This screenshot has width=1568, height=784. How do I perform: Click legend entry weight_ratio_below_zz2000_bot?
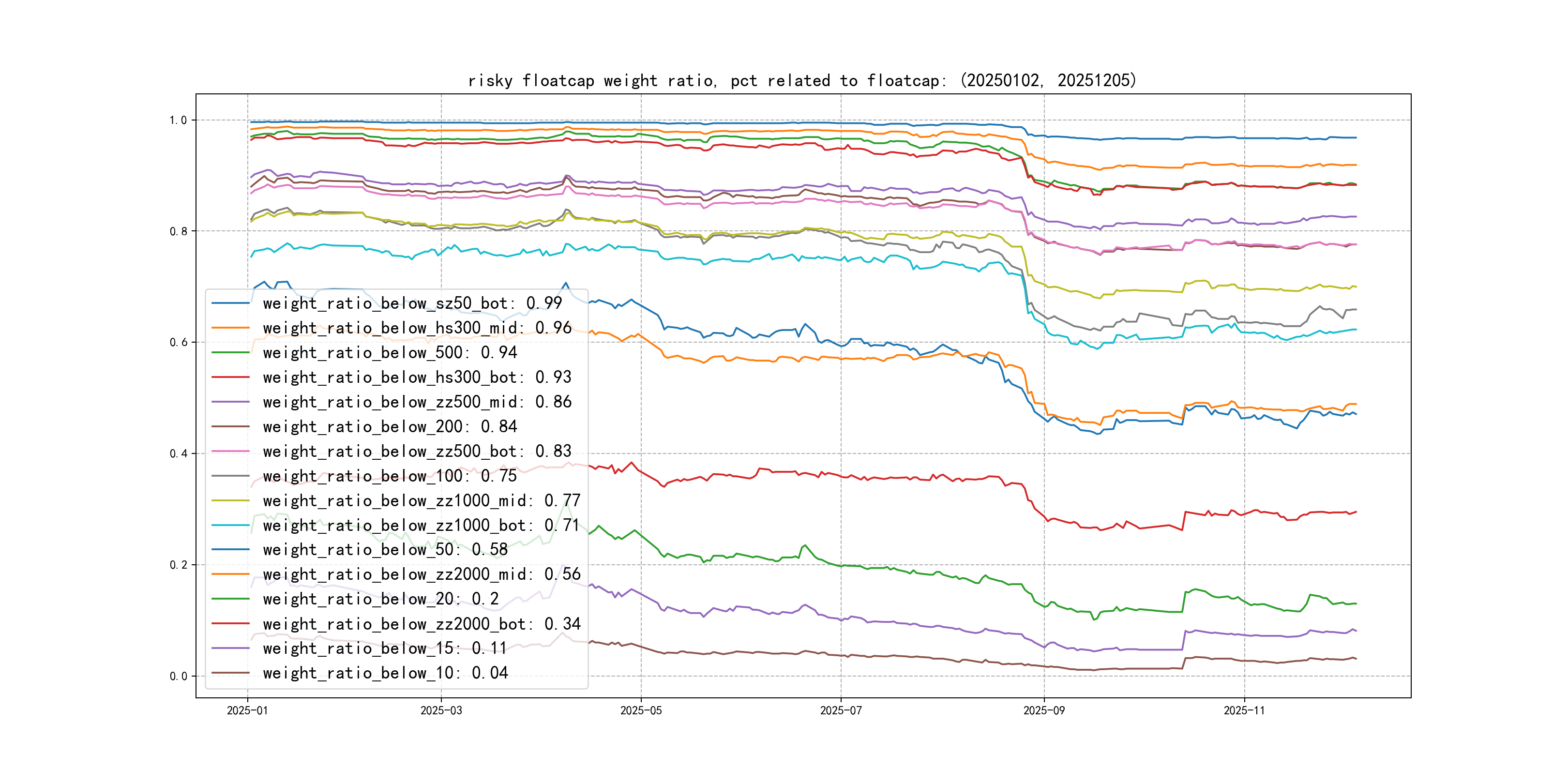click(421, 624)
